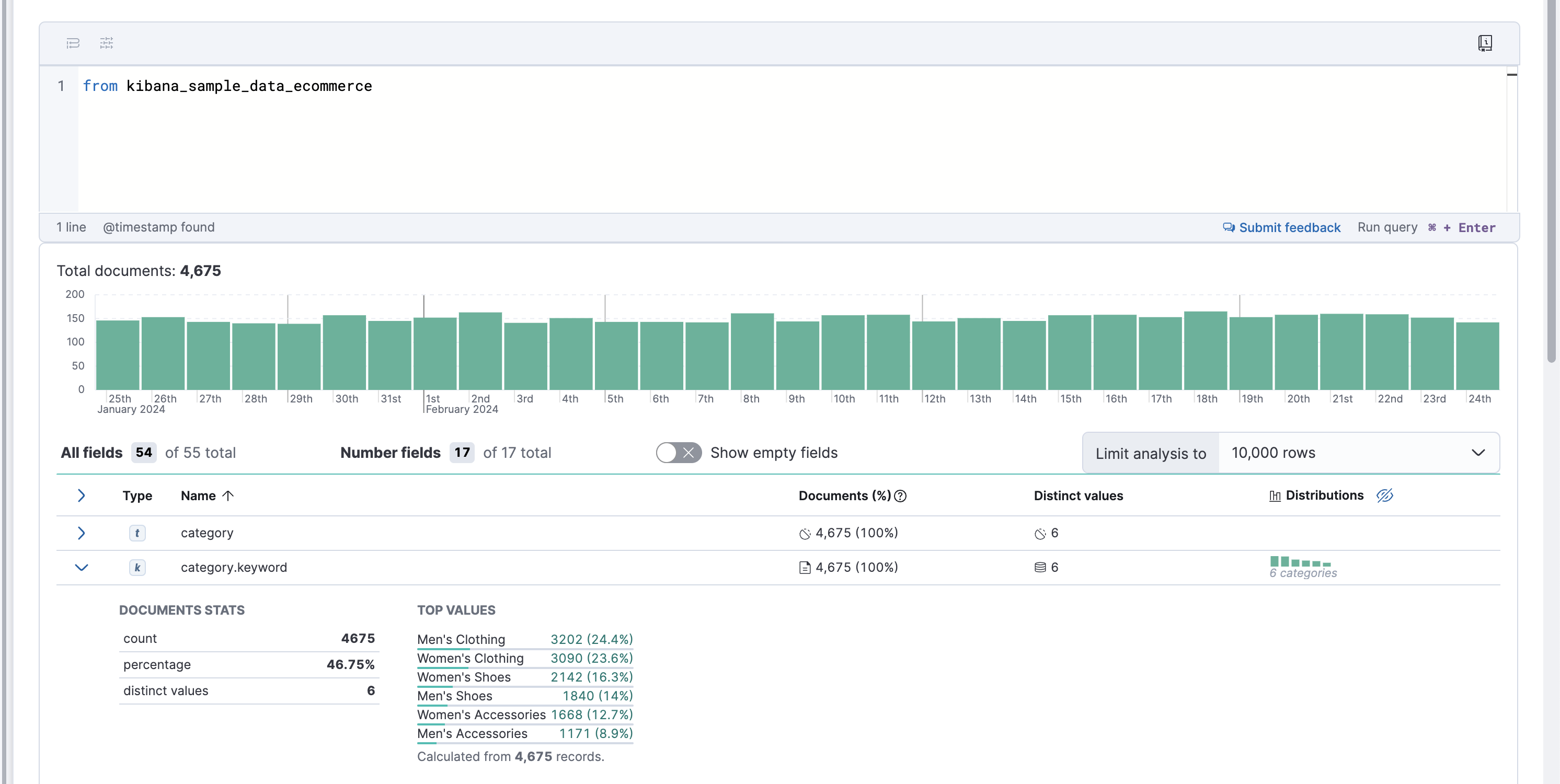1560x784 pixels.
Task: Click the histogram bar for 25th January
Action: tap(118, 354)
